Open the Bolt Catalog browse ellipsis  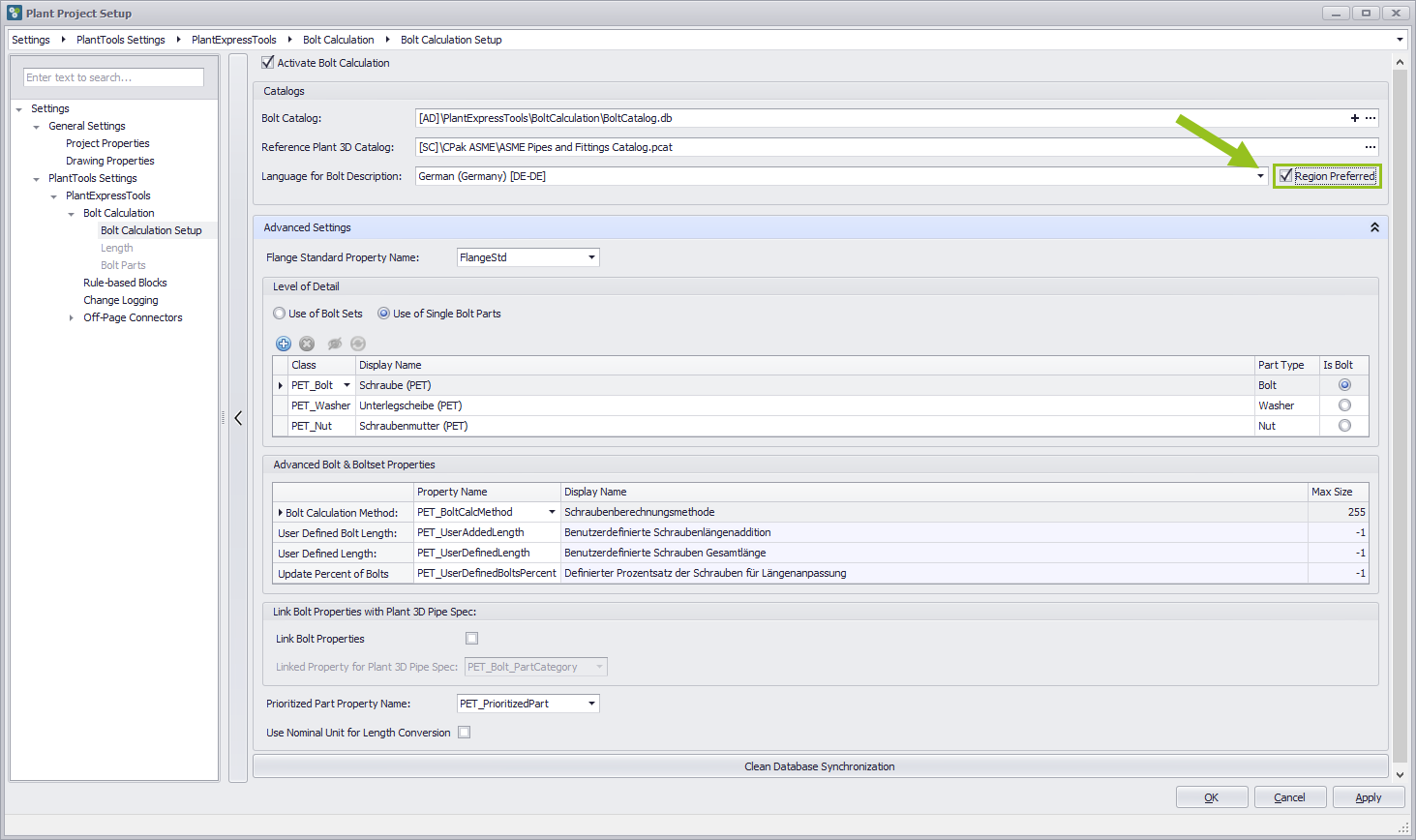point(1371,118)
